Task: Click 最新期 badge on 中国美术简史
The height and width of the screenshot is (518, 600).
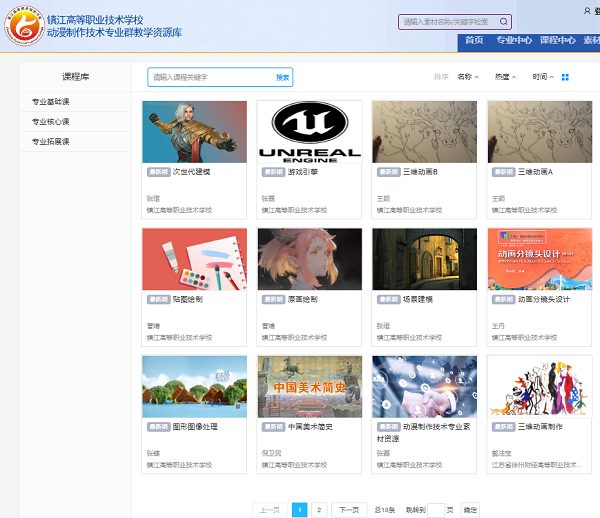Action: [x=274, y=427]
